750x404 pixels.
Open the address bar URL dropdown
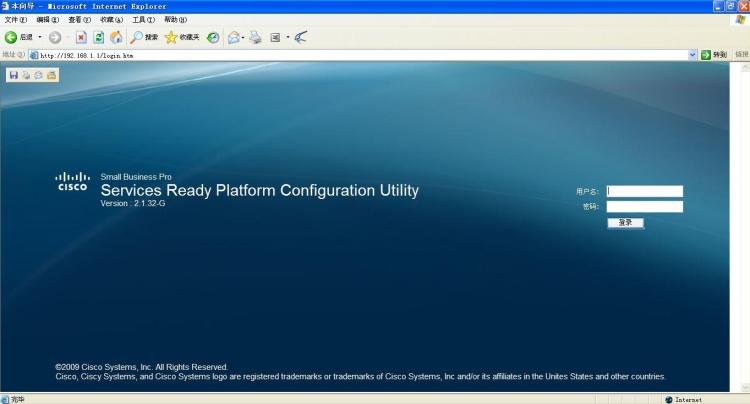(692, 55)
